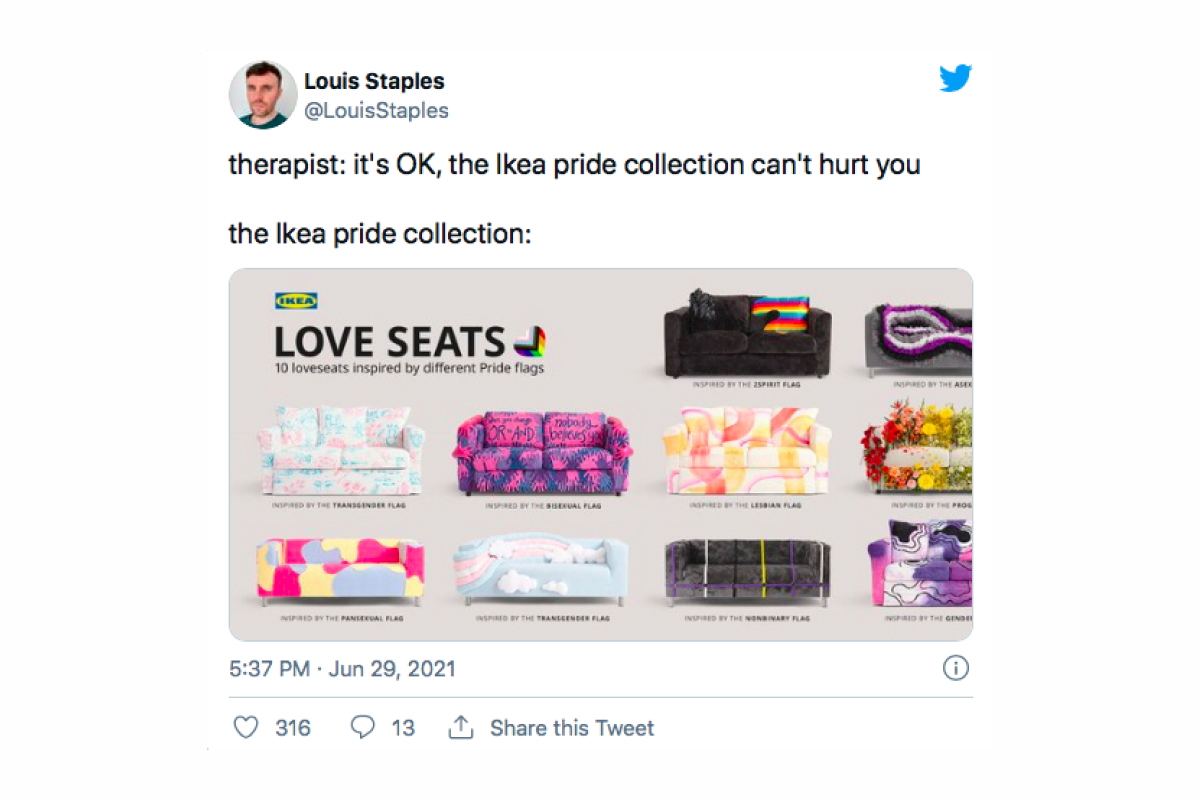
Task: Click the Share this Tweet text
Action: click(571, 727)
